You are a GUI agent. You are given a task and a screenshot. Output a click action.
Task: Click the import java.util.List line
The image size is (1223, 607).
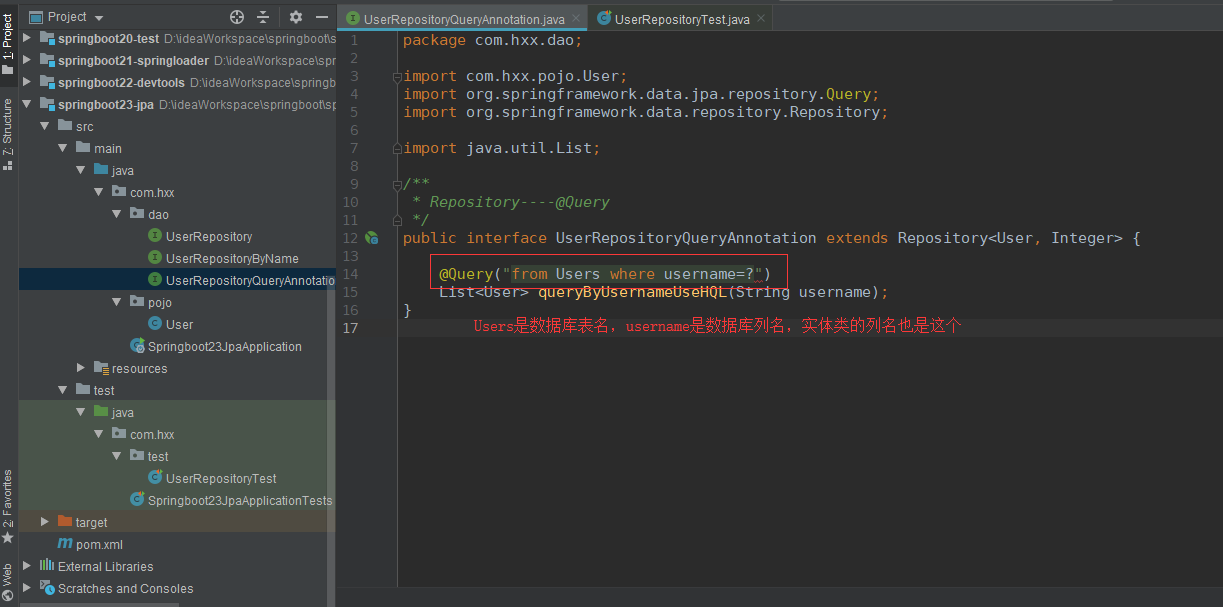501,148
